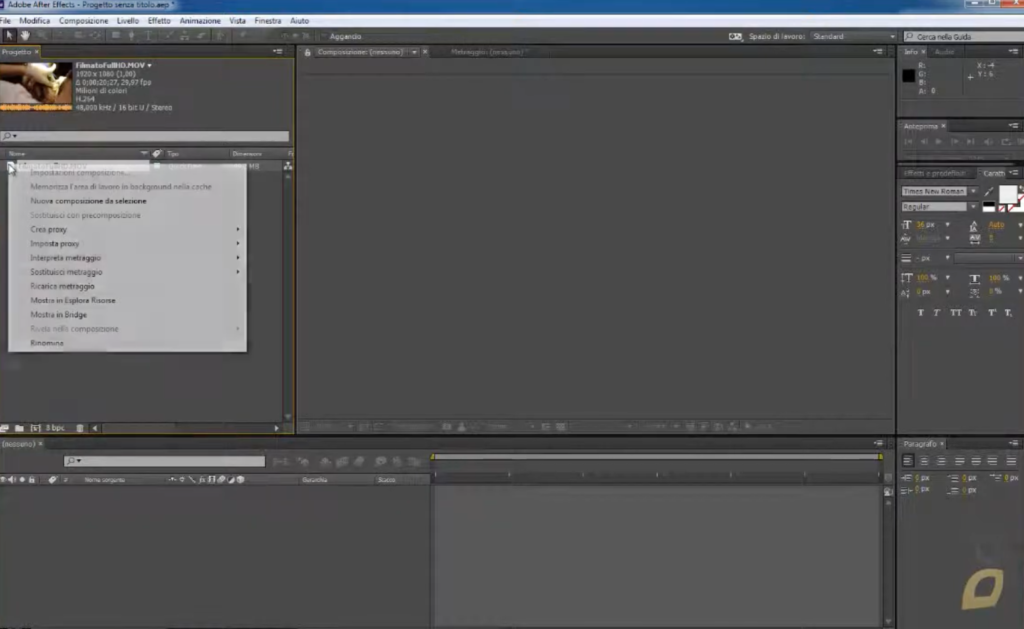Expand the Interpreta metraggio submenu

click(135, 258)
